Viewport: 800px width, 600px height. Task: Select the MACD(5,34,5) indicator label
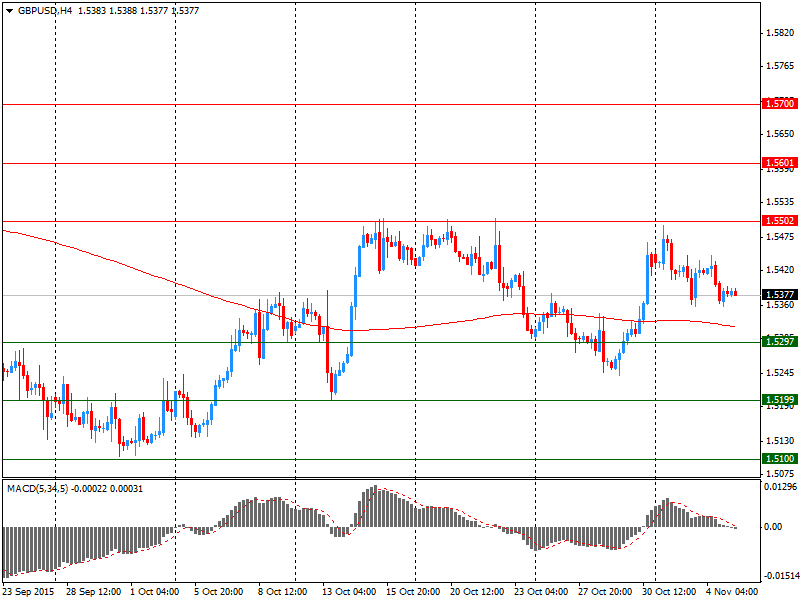tap(37, 489)
